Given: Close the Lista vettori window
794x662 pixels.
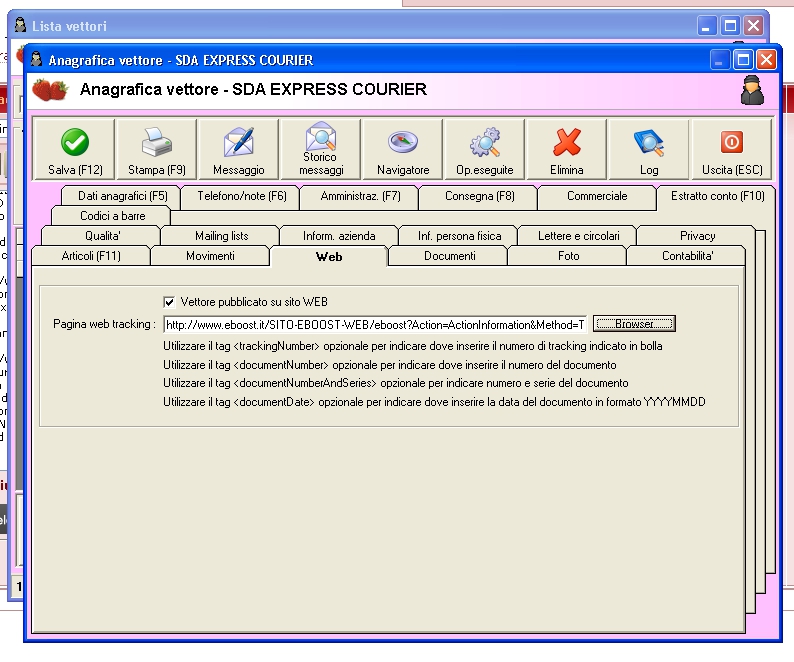Looking at the screenshot, I should point(753,25).
